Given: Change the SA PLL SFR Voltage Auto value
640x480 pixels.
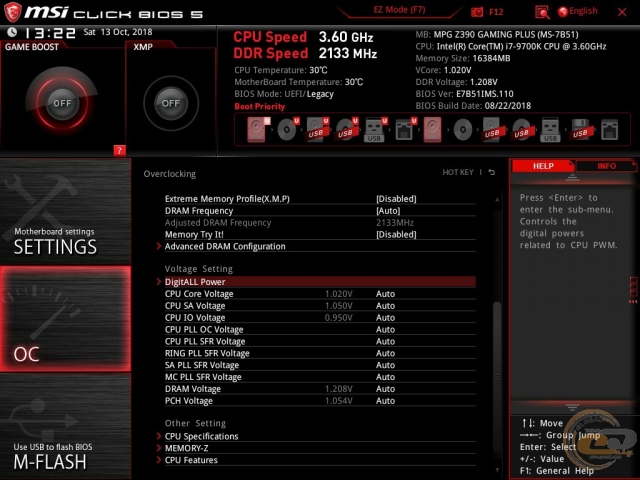Looking at the screenshot, I should 385,364.
